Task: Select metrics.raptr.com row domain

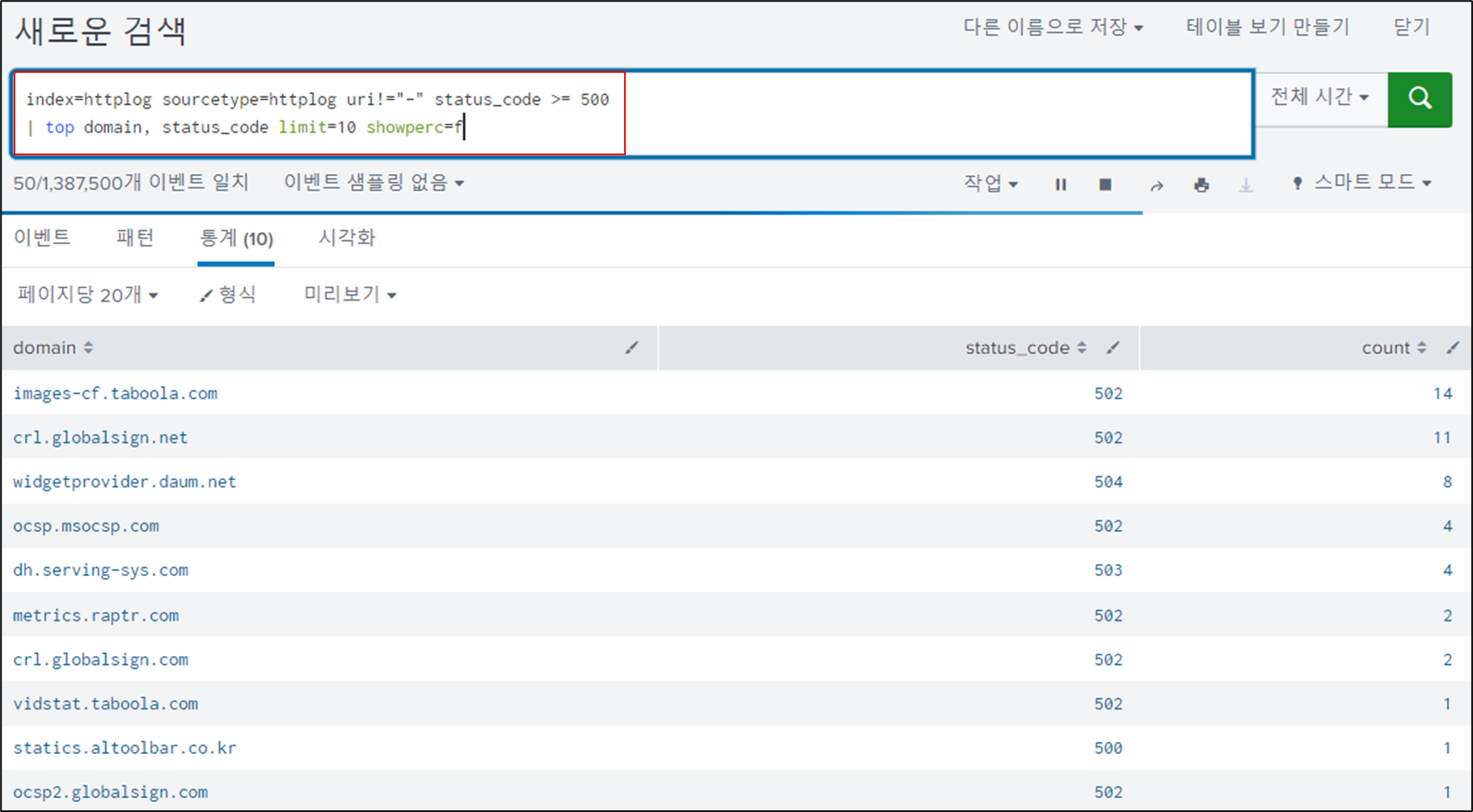Action: [95, 616]
